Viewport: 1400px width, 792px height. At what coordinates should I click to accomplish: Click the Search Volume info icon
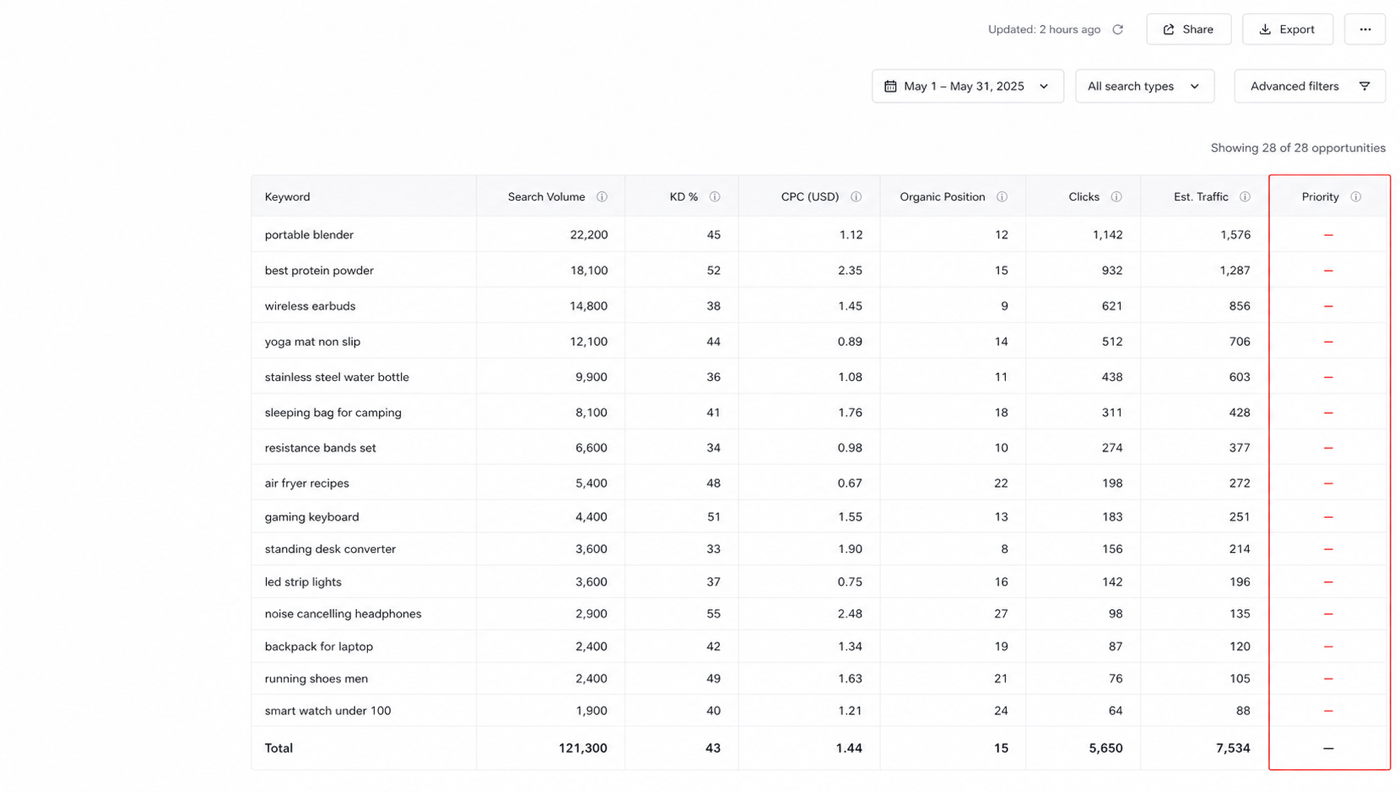[x=602, y=197]
